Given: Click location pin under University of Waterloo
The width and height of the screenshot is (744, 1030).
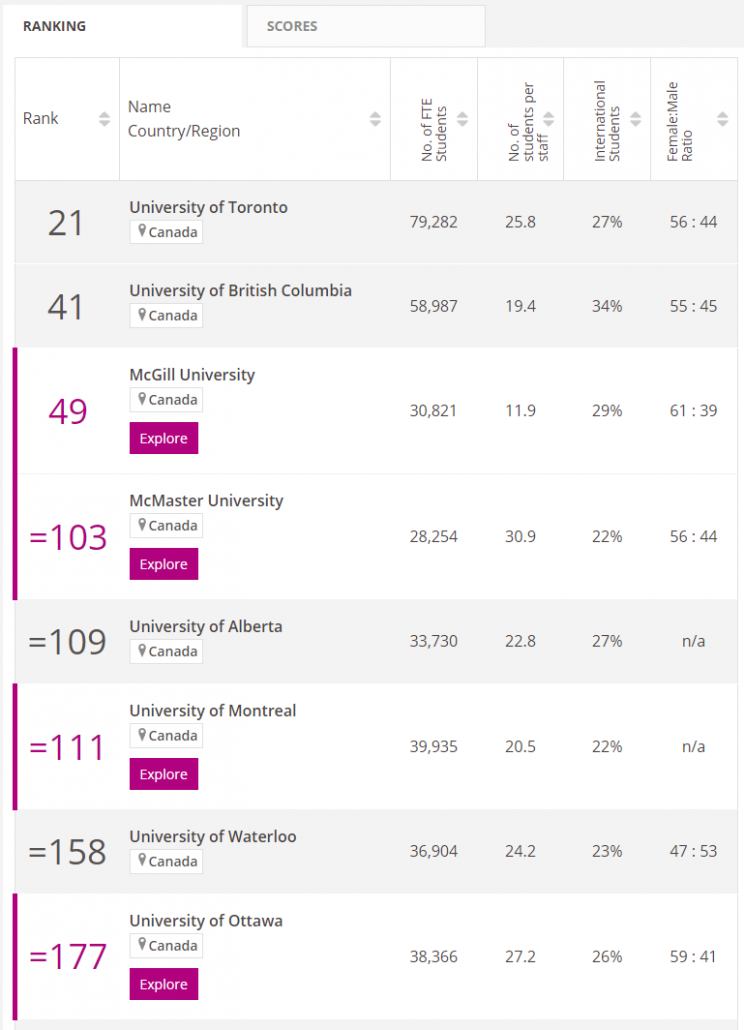Looking at the screenshot, I should [142, 861].
